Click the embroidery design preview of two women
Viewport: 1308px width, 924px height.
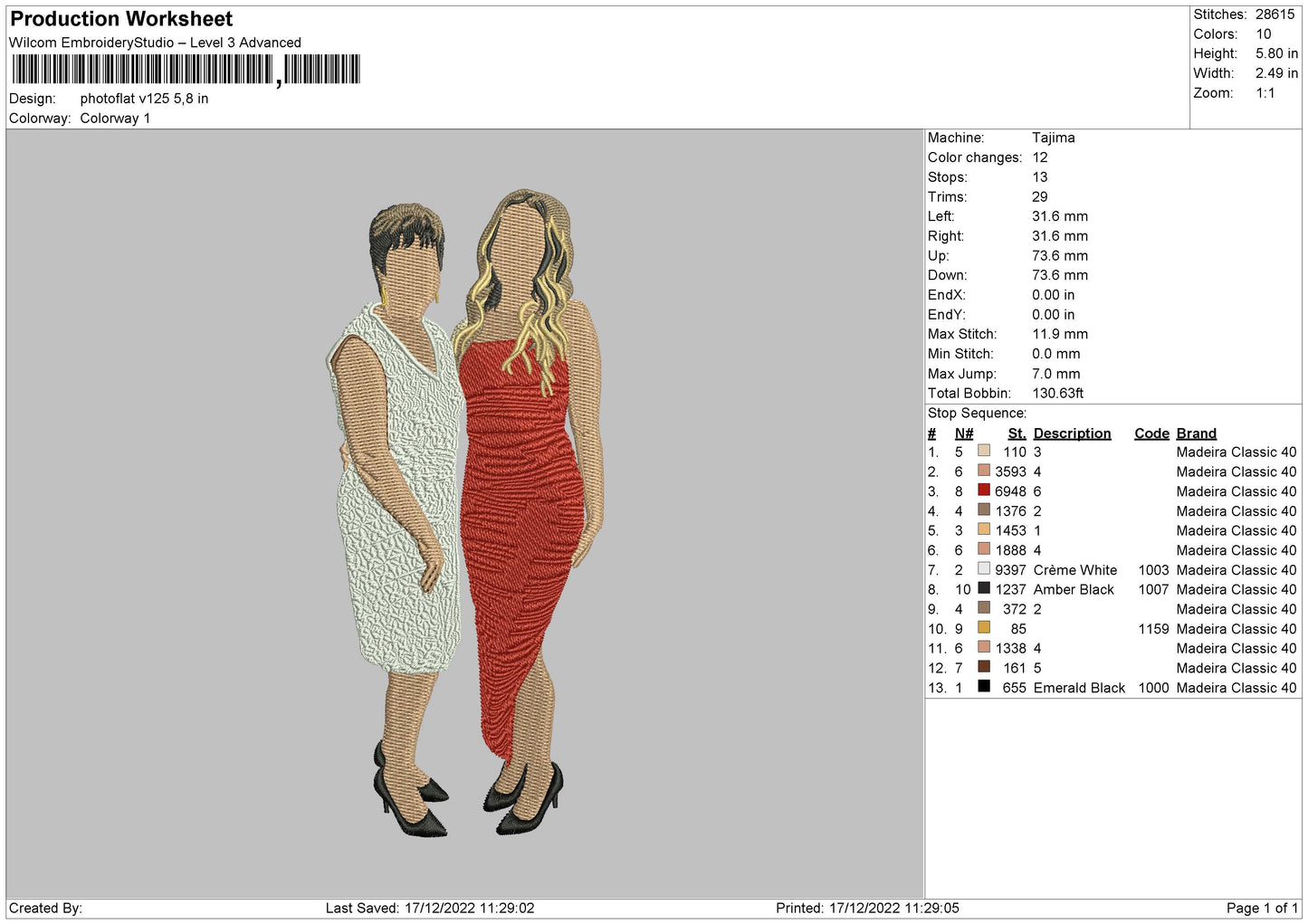[x=464, y=512]
